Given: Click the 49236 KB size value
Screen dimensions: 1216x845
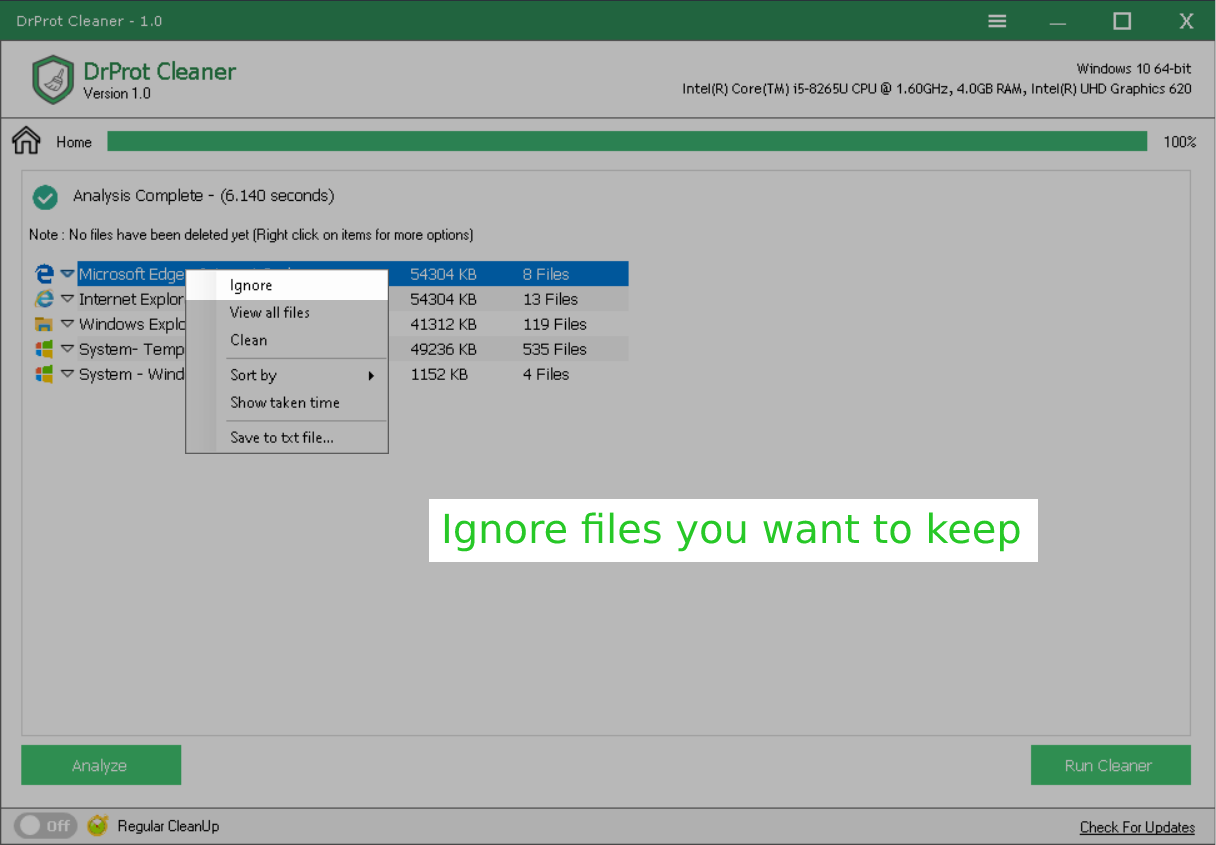Looking at the screenshot, I should point(443,349).
